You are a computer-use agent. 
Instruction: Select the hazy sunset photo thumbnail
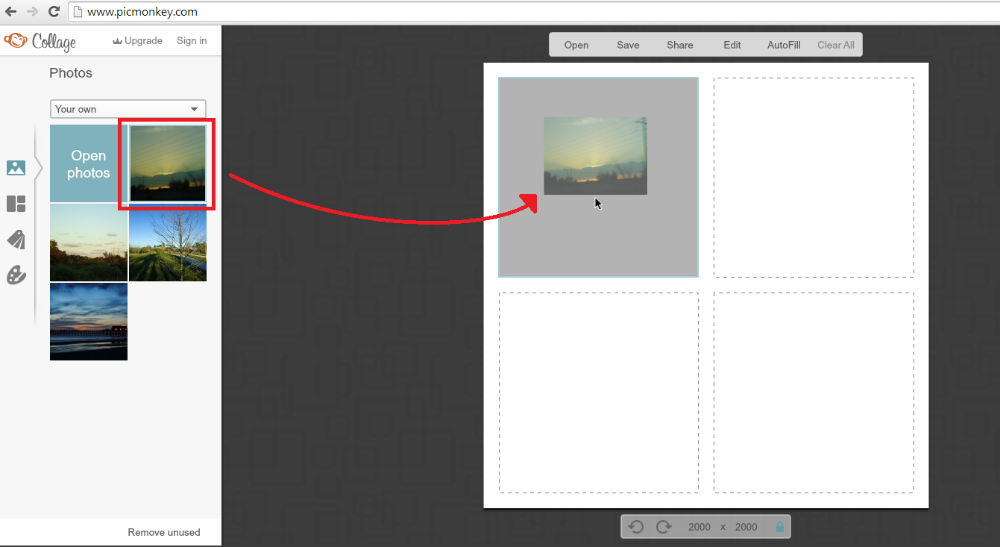click(x=168, y=164)
